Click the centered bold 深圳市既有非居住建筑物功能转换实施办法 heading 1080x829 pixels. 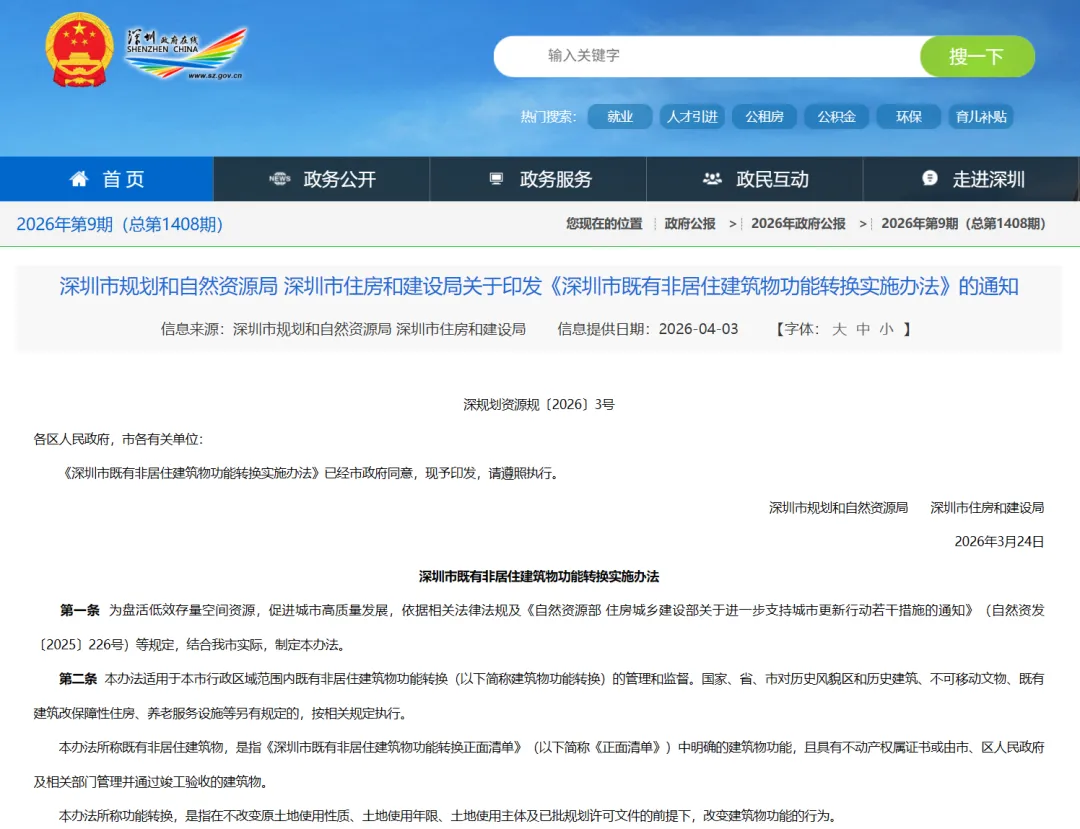pyautogui.click(x=539, y=576)
